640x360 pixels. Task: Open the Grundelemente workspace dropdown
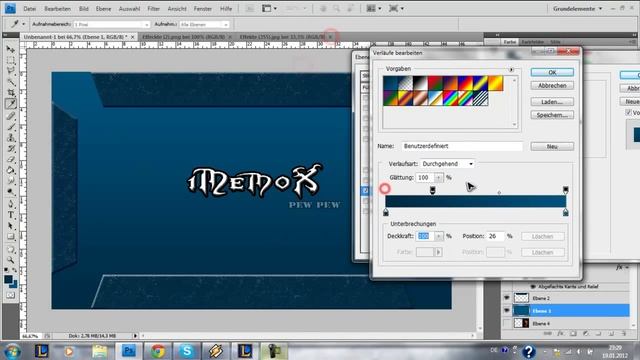click(x=578, y=9)
